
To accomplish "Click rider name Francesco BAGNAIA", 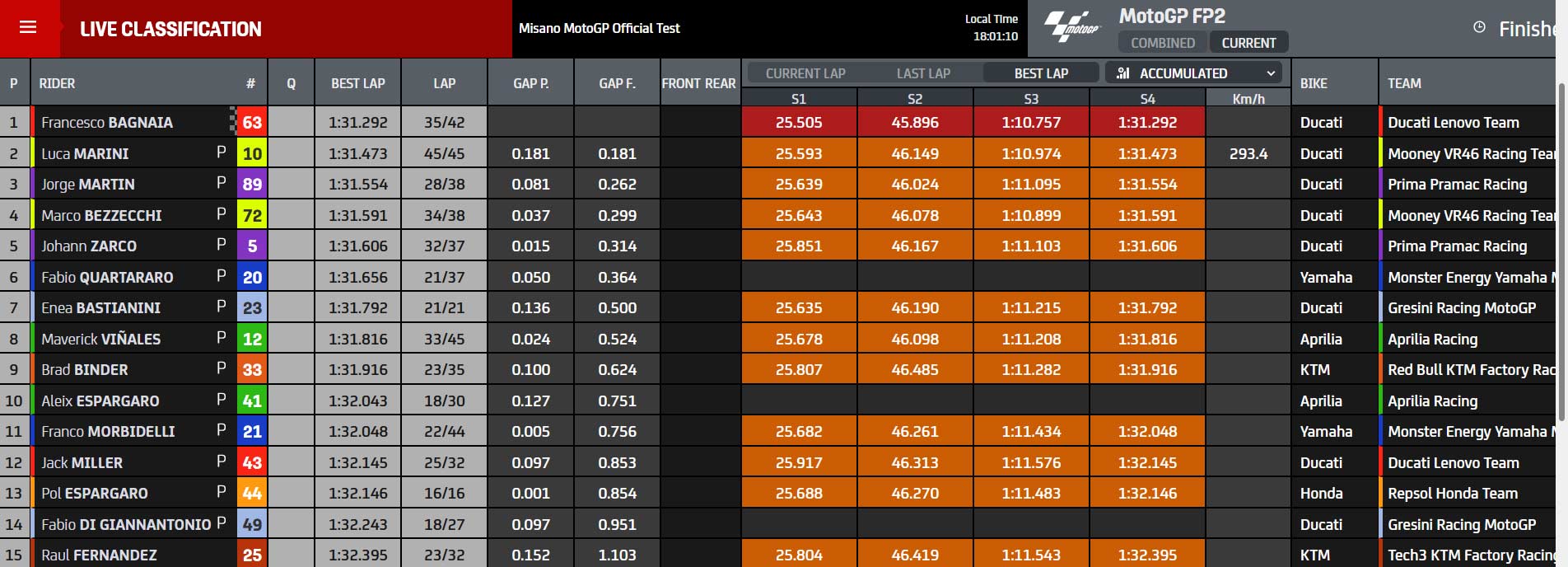I will pyautogui.click(x=107, y=123).
